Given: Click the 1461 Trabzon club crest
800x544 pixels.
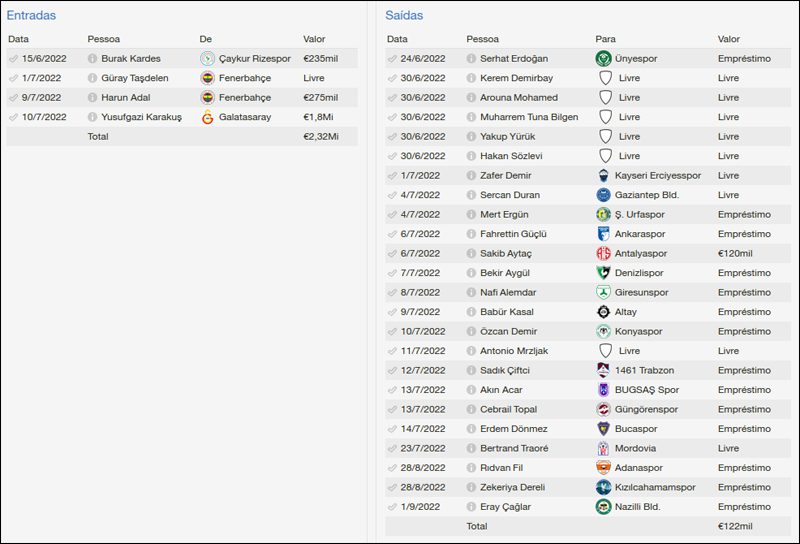Looking at the screenshot, I should click(603, 371).
